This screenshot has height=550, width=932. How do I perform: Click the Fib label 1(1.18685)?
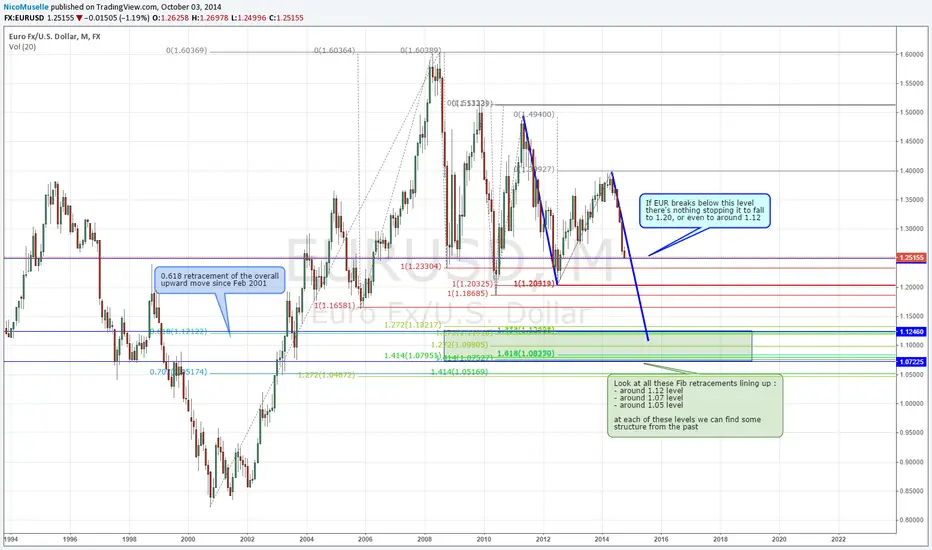click(x=468, y=293)
